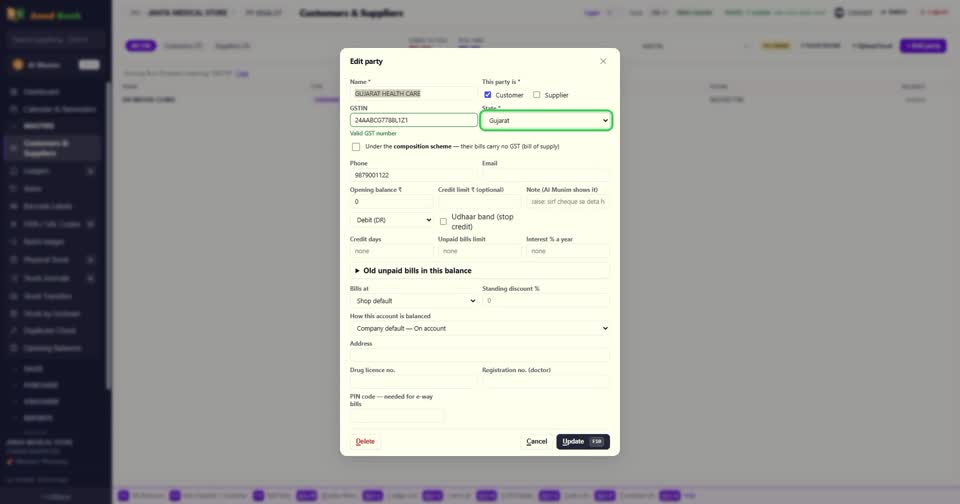Open Dashboard from the sidebar
The width and height of the screenshot is (960, 504).
(42, 92)
